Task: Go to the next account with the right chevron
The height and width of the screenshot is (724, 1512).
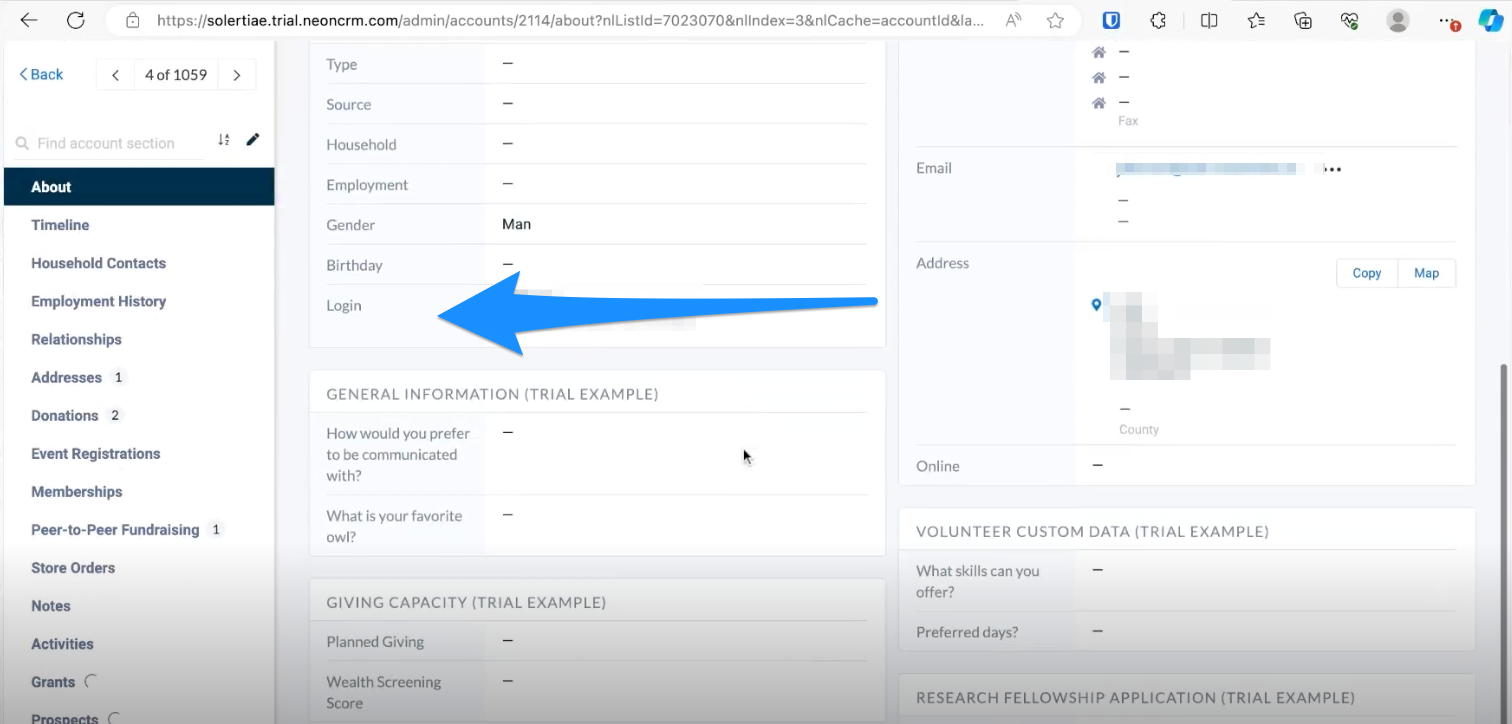Action: tap(237, 75)
